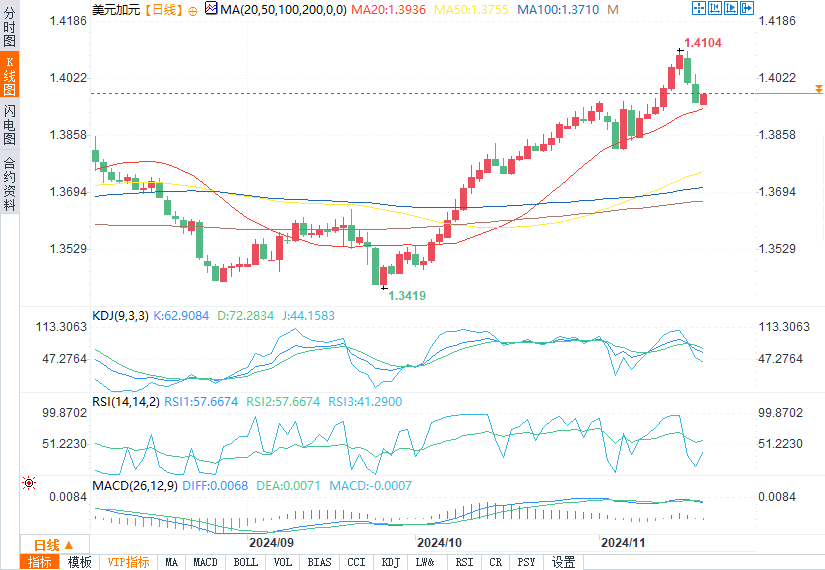Image resolution: width=825 pixels, height=570 pixels.
Task: Switch to 分时图 side tab
Action: tap(9, 26)
